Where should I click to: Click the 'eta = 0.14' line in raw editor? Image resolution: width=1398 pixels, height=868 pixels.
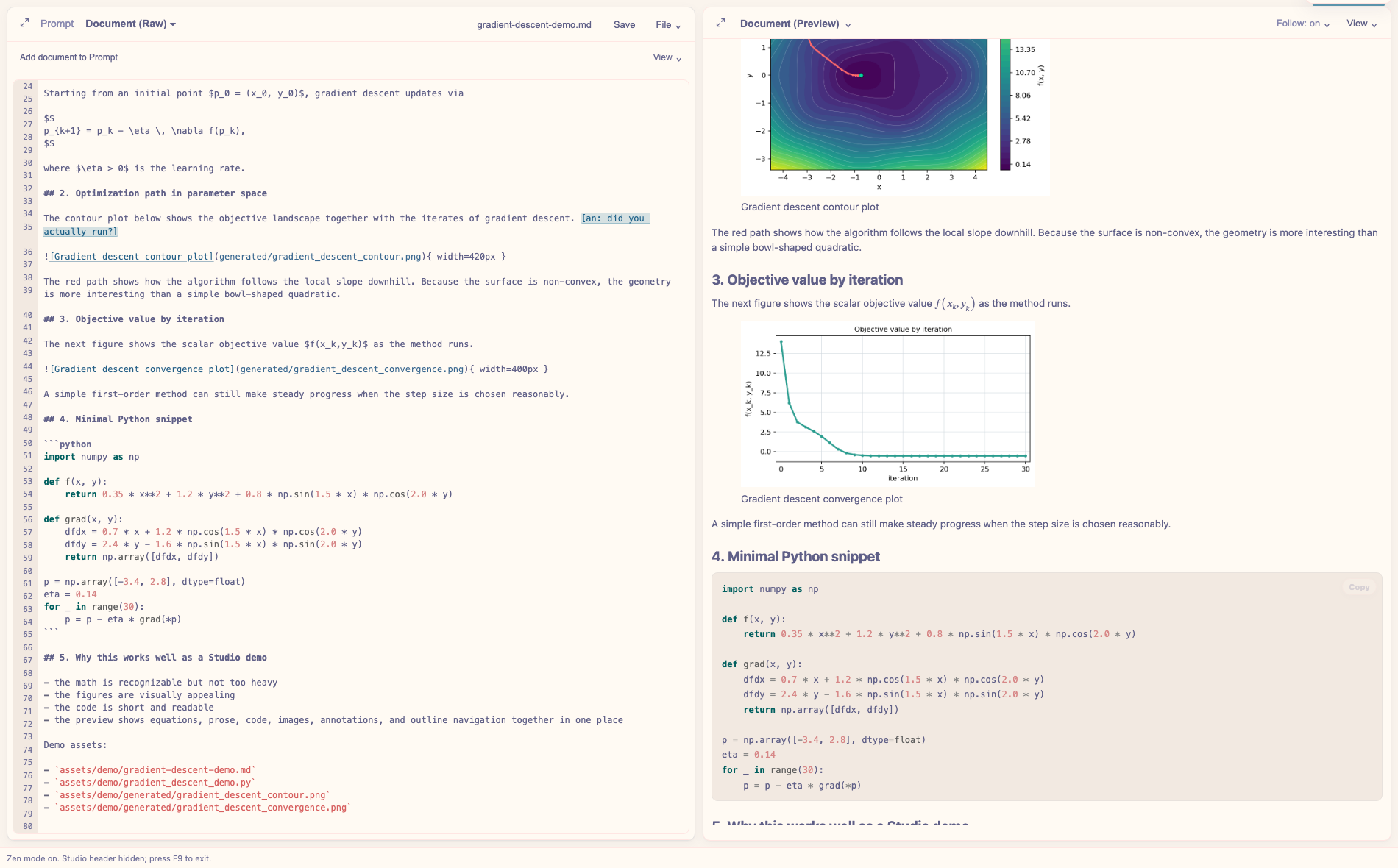pos(70,594)
